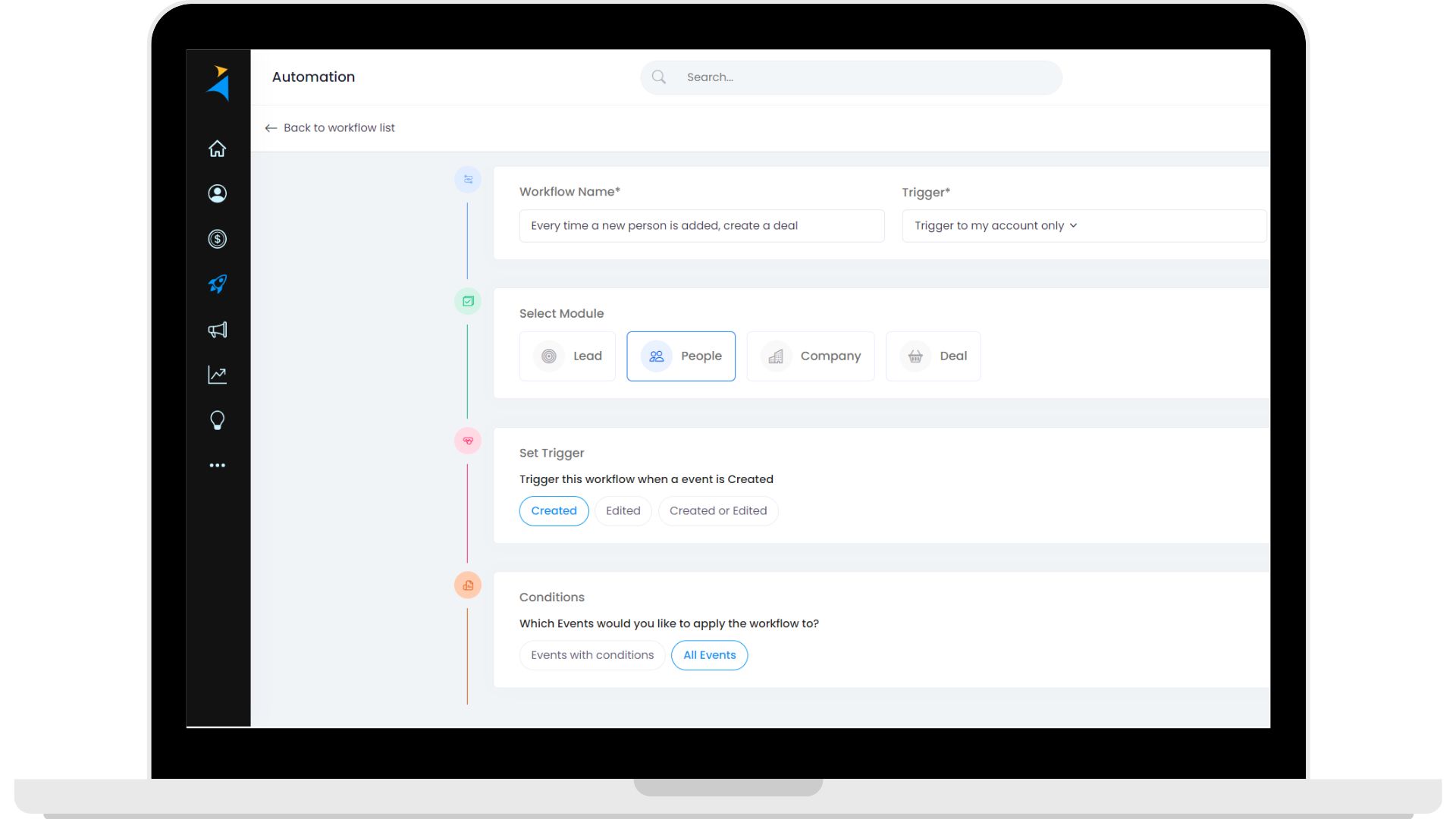The width and height of the screenshot is (1456, 819).
Task: Open the megaphone campaigns icon in sidebar
Action: [218, 330]
